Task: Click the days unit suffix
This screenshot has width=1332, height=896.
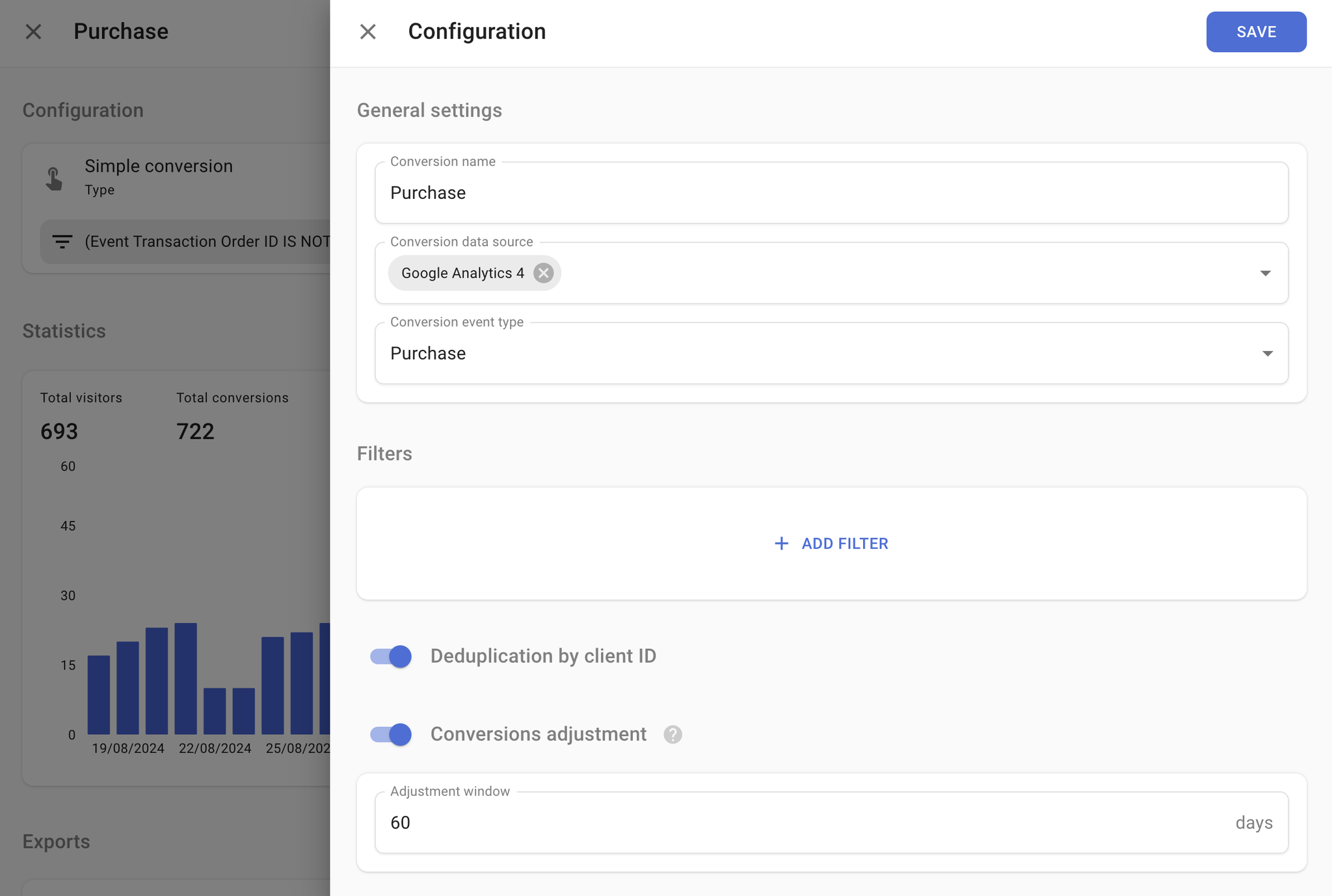Action: pos(1254,823)
